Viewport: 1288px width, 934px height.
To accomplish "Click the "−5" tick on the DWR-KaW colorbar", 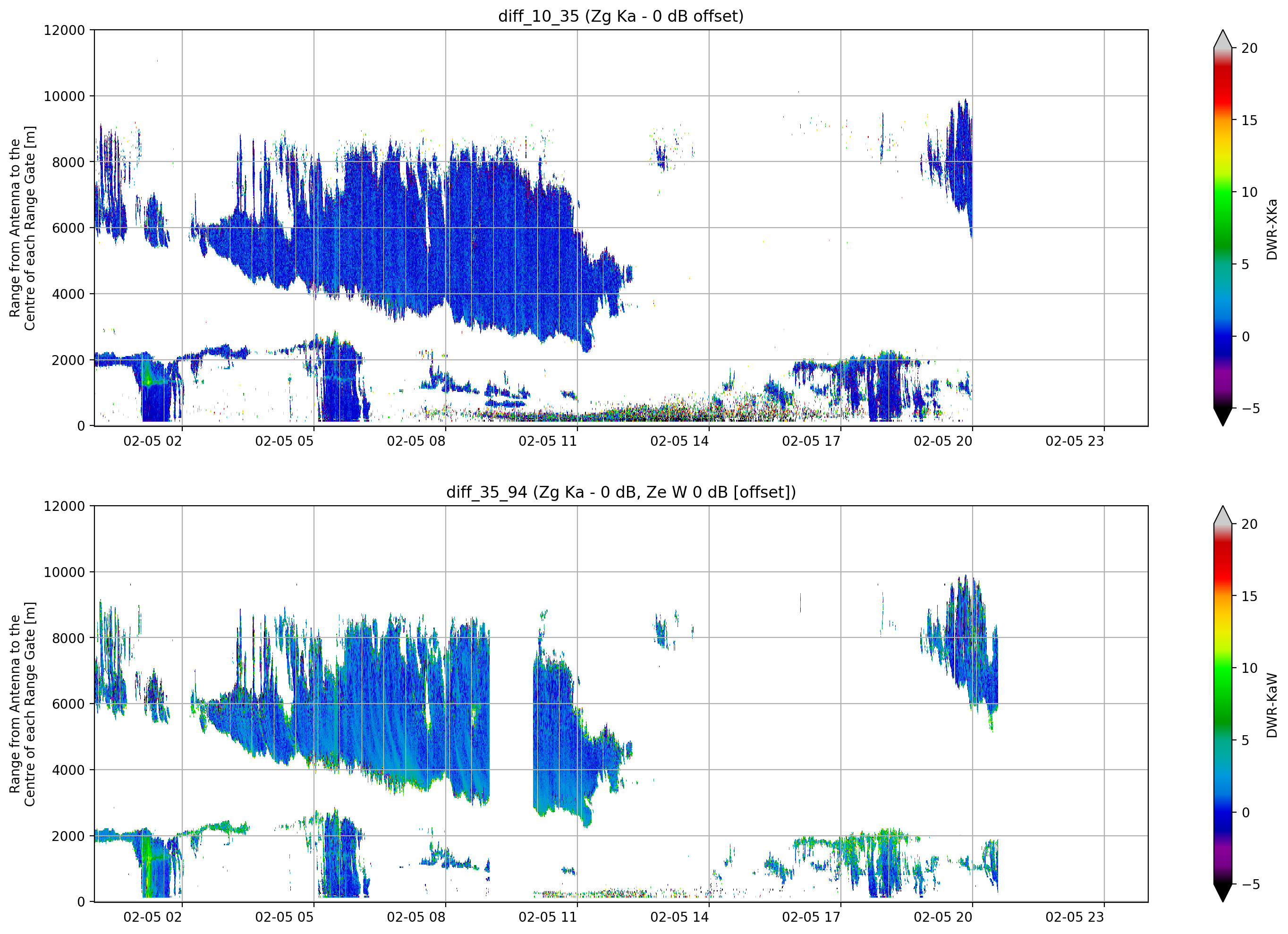I will click(1251, 884).
